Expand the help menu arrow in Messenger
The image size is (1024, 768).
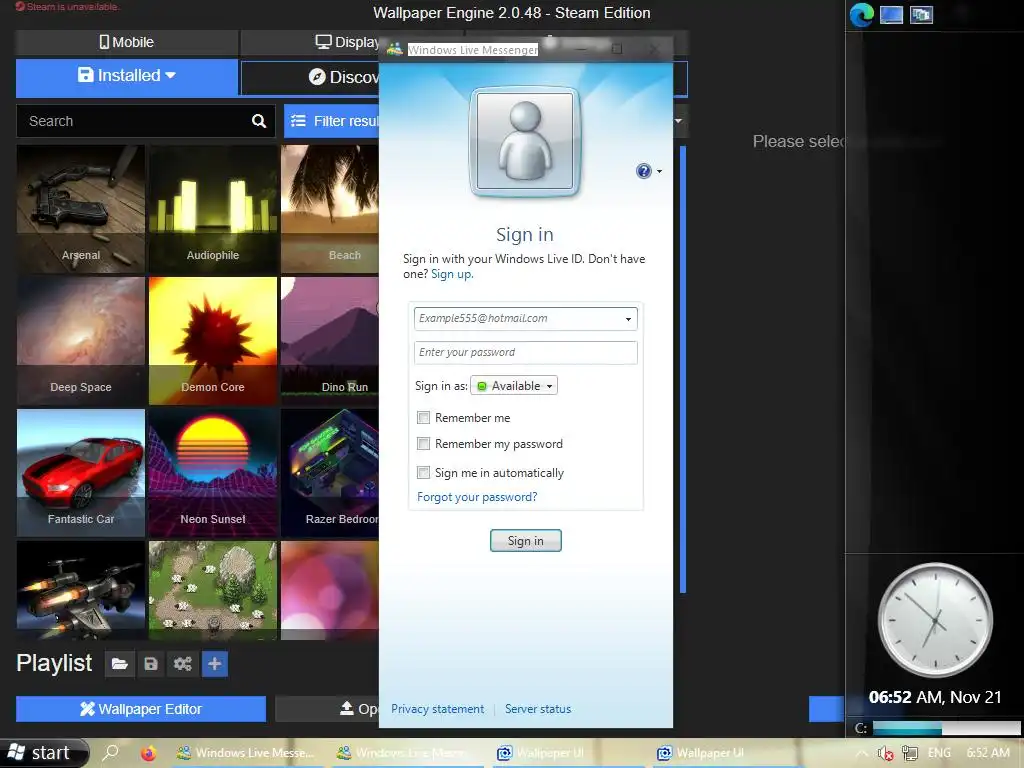click(x=659, y=171)
